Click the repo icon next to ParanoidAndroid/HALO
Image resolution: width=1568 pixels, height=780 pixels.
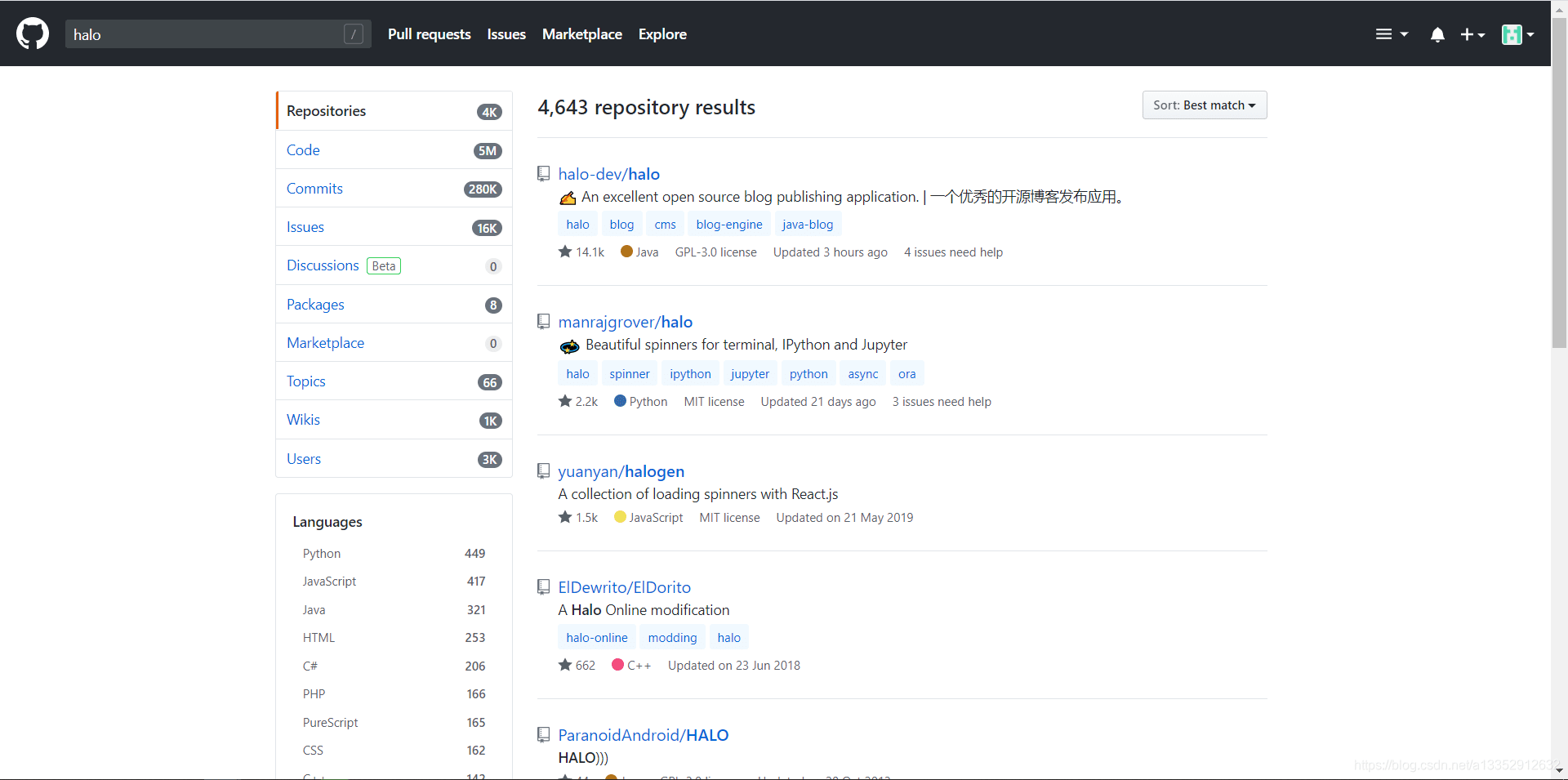pyautogui.click(x=543, y=734)
